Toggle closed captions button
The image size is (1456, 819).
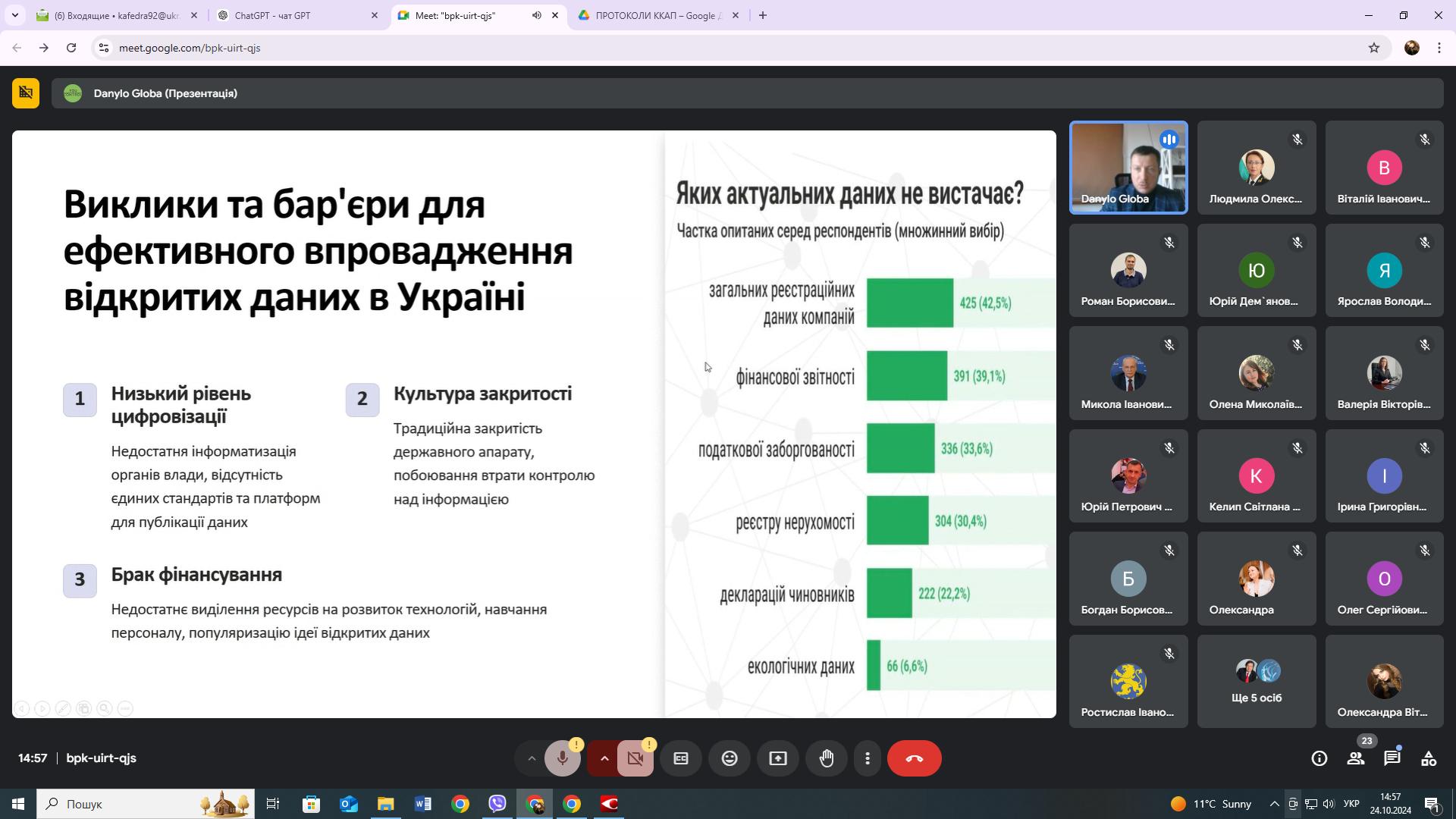point(681,758)
